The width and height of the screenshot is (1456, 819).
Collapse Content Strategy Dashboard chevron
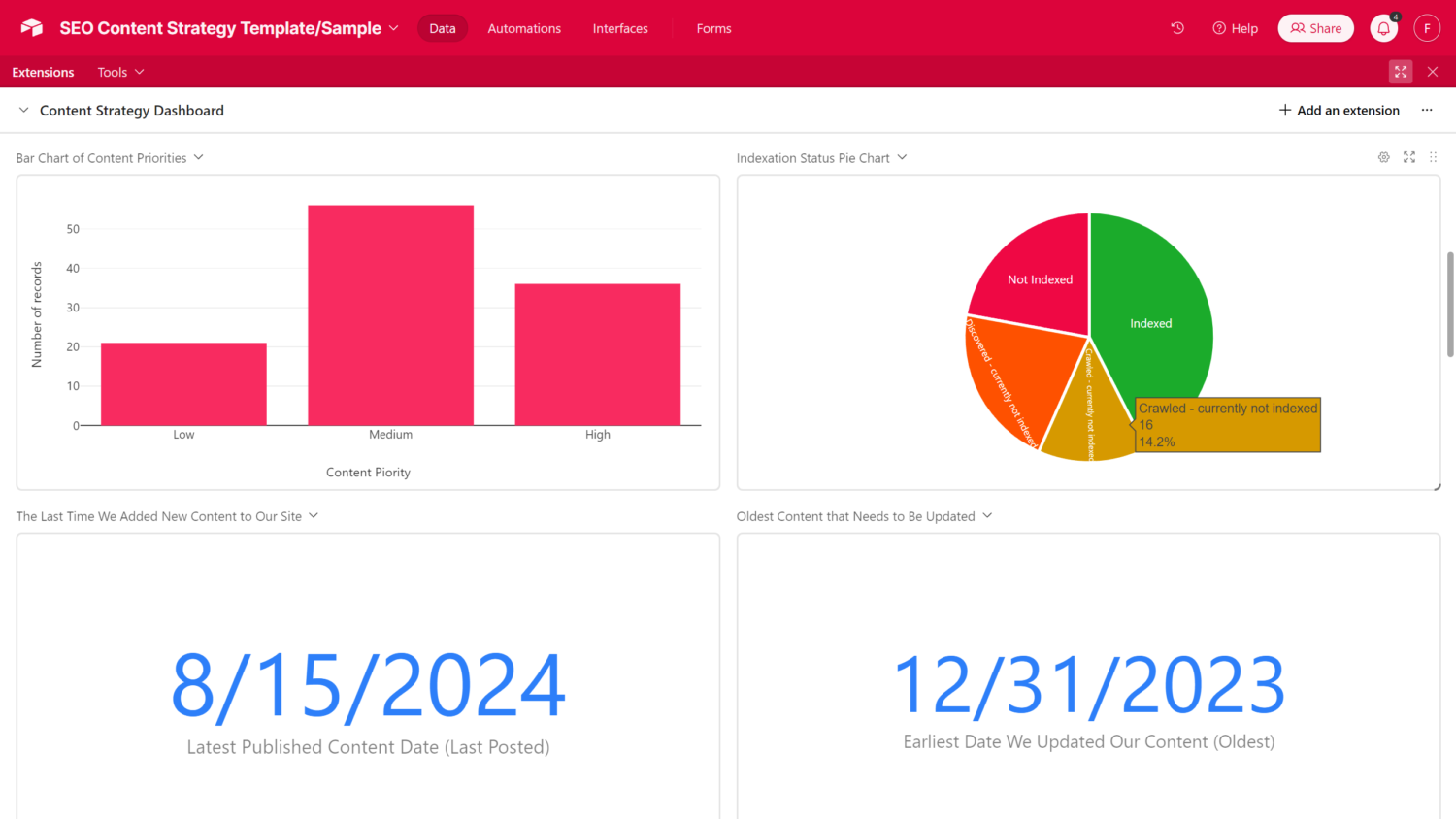[x=24, y=111]
